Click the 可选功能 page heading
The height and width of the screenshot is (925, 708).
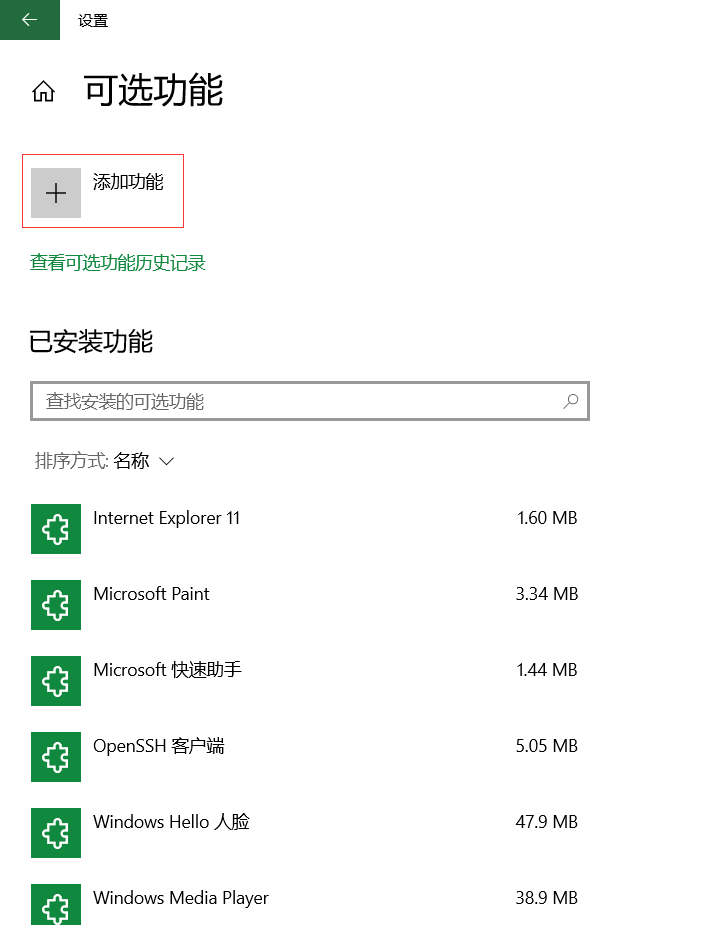(154, 91)
